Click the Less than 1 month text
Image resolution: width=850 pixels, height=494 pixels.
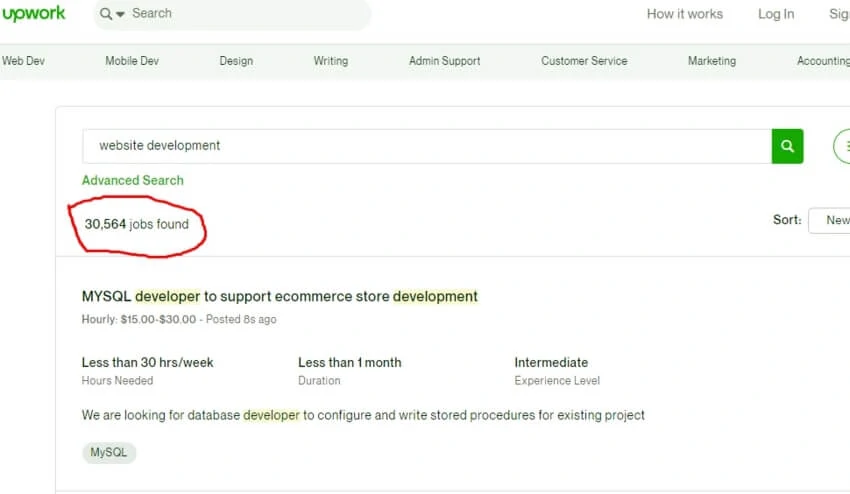pos(350,362)
